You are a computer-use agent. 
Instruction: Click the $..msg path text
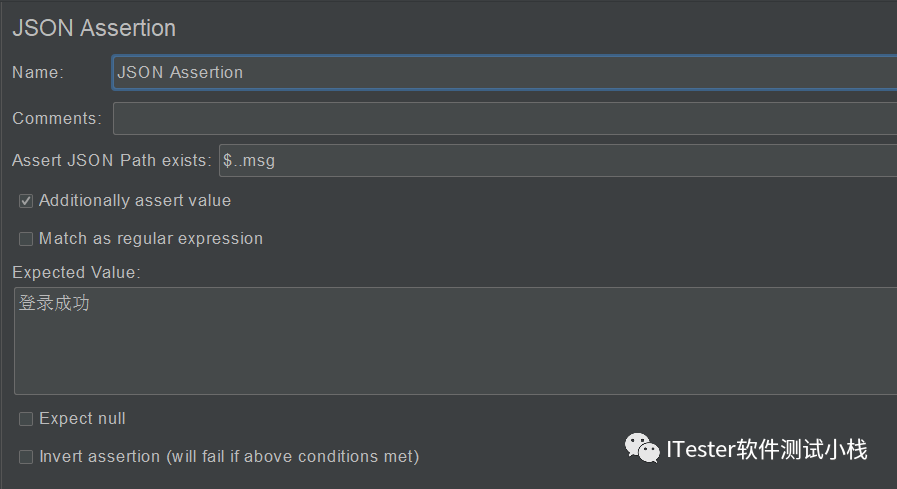pyautogui.click(x=249, y=160)
